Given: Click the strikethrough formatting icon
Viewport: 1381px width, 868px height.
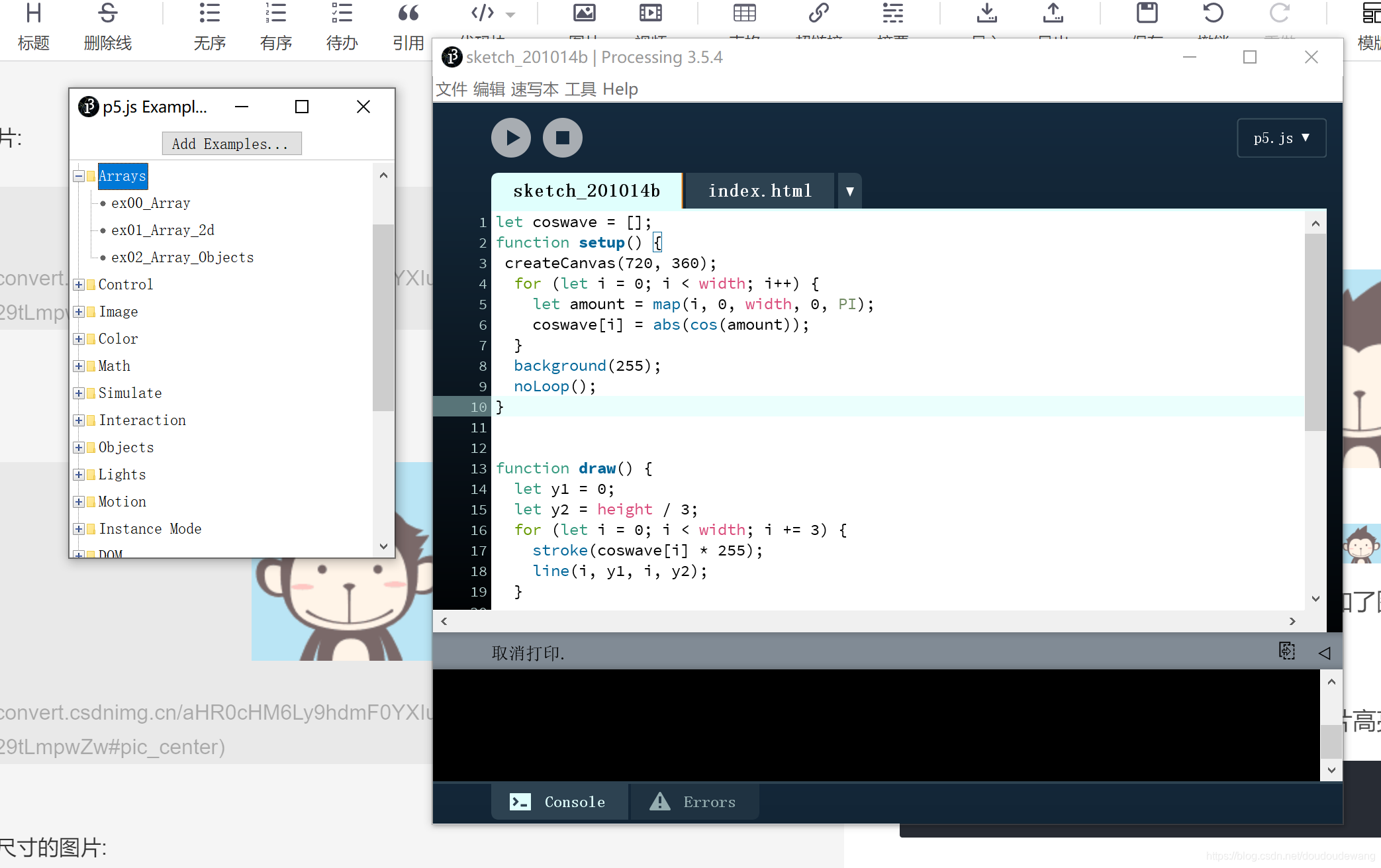Looking at the screenshot, I should [107, 13].
